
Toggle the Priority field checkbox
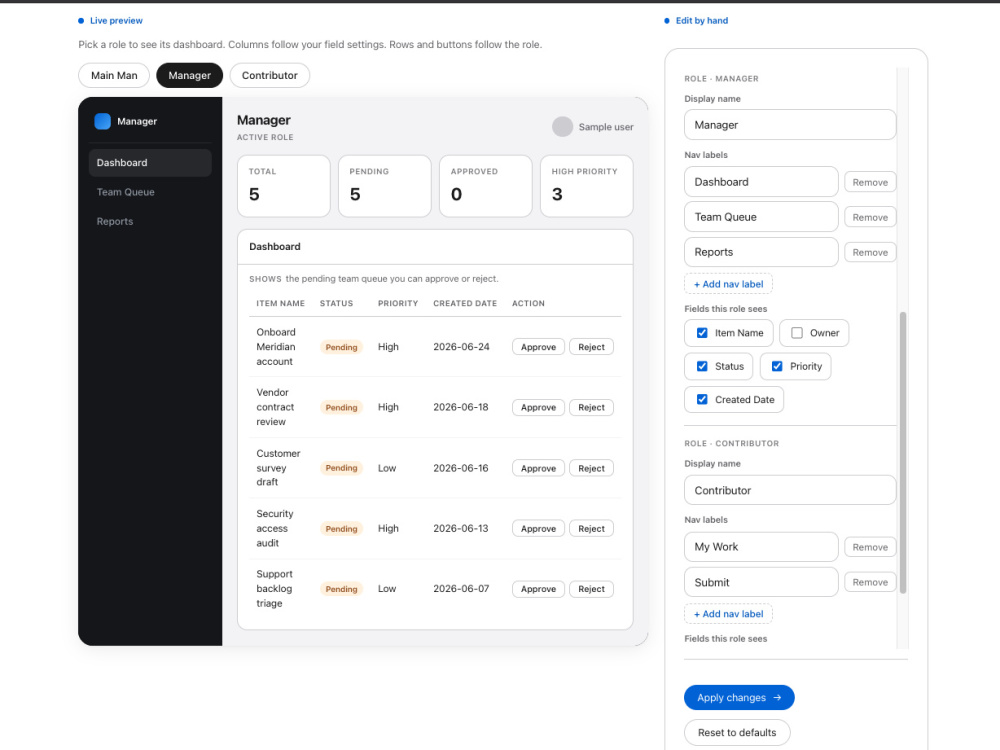click(777, 366)
